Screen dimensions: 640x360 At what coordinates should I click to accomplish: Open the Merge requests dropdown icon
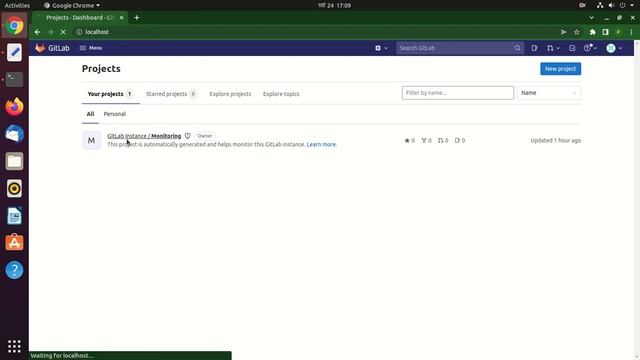553,48
